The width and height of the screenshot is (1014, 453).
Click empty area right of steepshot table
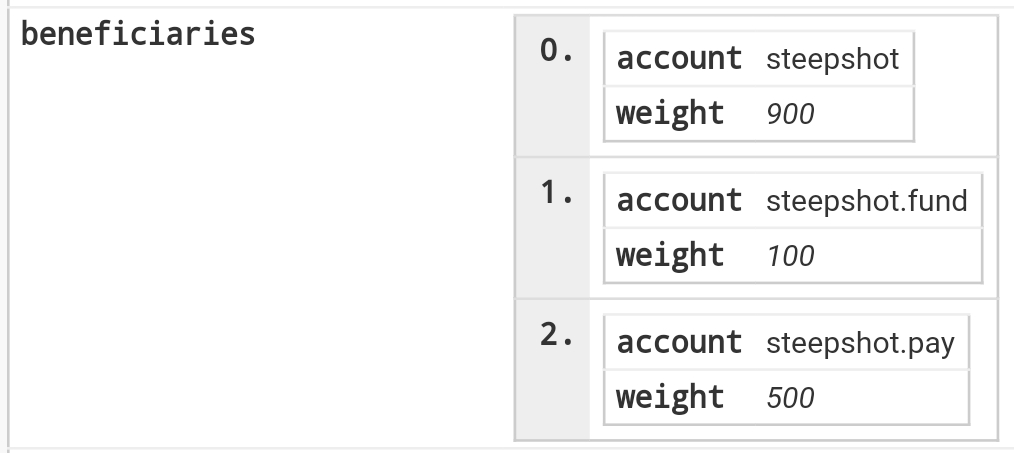click(955, 86)
